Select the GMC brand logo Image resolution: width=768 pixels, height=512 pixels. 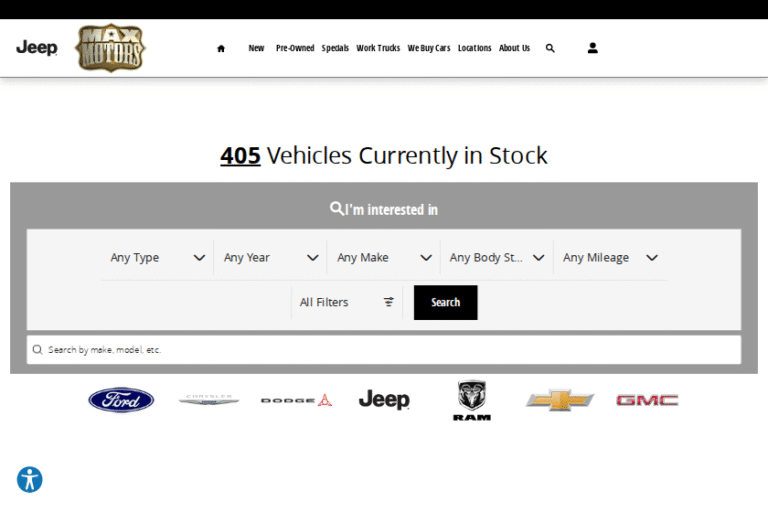(x=647, y=400)
